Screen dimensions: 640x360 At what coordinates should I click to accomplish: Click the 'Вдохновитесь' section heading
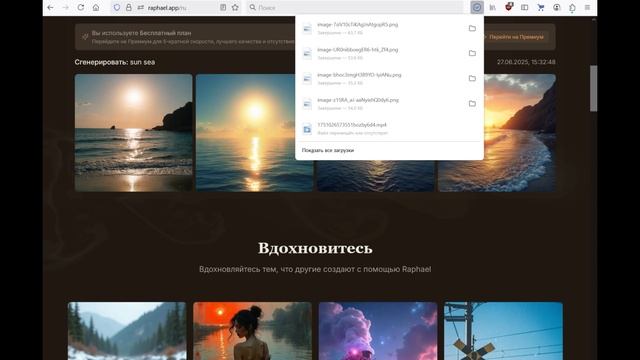click(x=315, y=248)
